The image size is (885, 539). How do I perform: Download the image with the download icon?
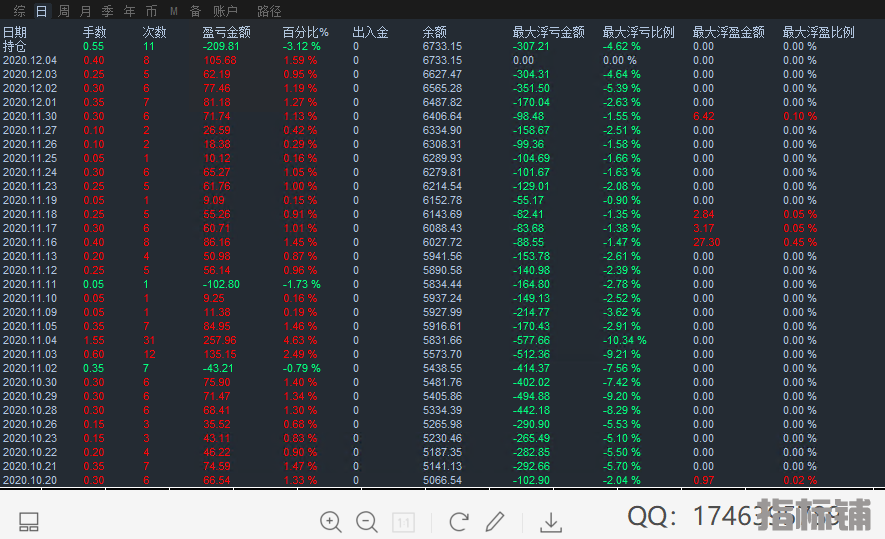tap(551, 522)
